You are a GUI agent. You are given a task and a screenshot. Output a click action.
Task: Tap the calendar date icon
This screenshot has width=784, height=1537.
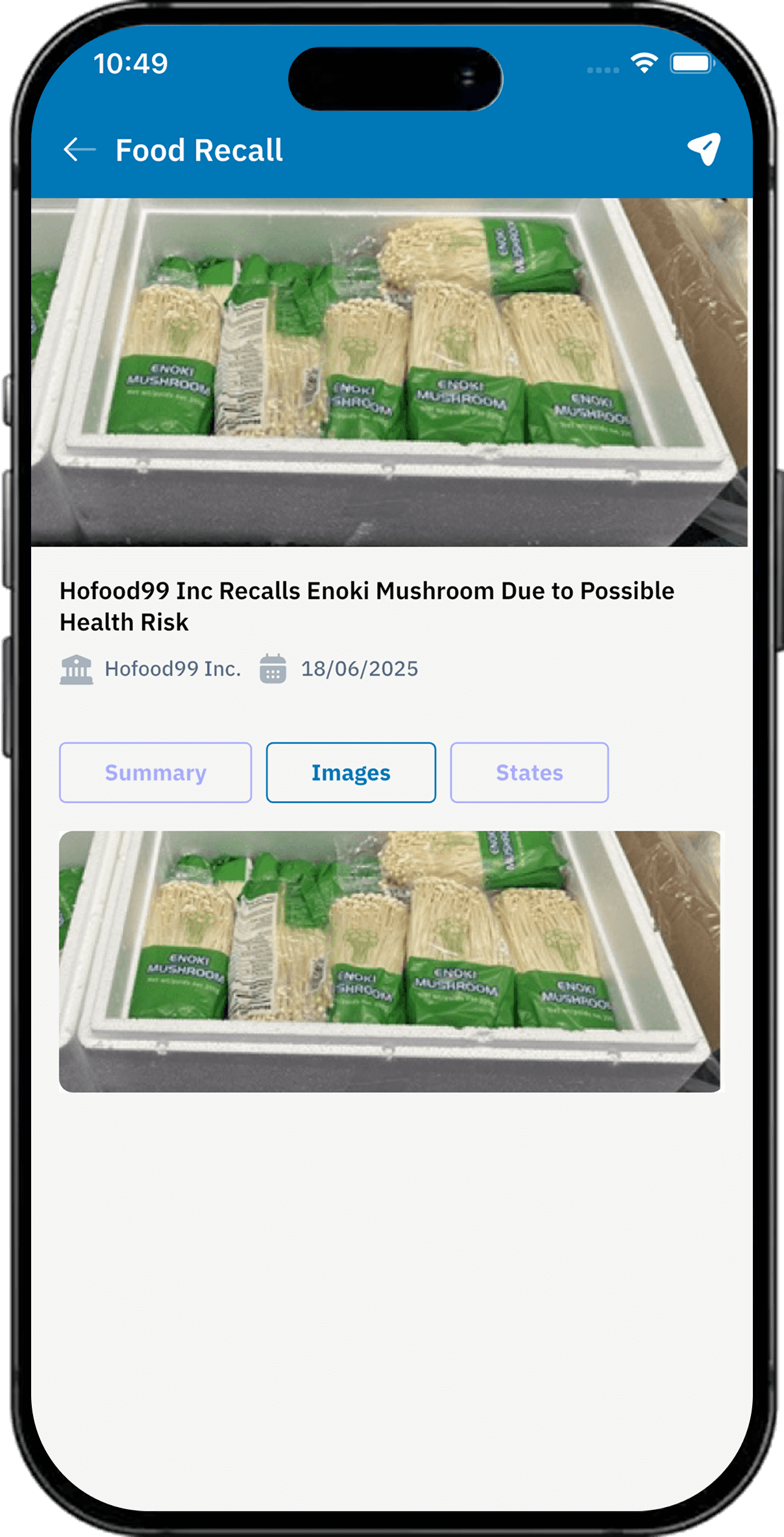point(273,669)
